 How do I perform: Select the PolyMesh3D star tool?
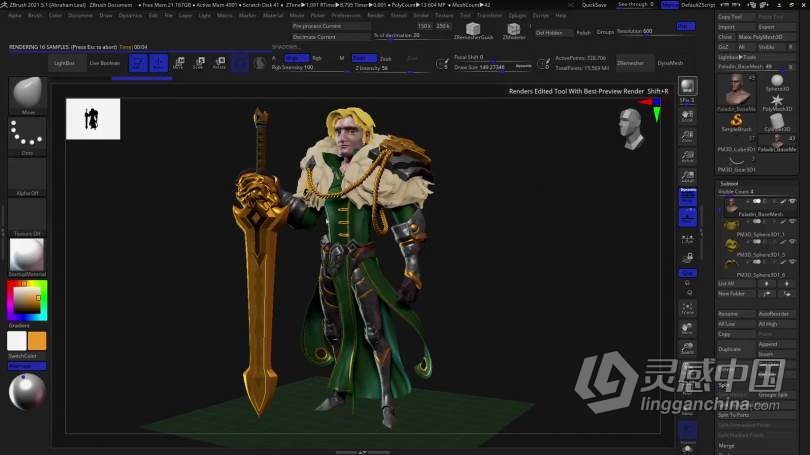pyautogui.click(x=777, y=102)
